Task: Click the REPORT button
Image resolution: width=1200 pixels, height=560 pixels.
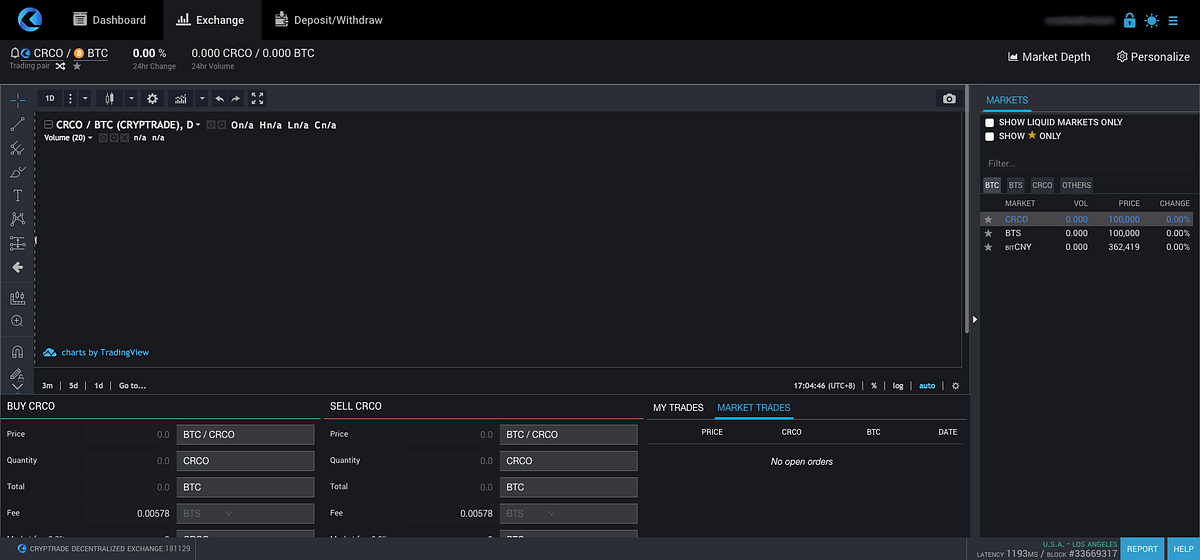Action: click(x=1142, y=549)
